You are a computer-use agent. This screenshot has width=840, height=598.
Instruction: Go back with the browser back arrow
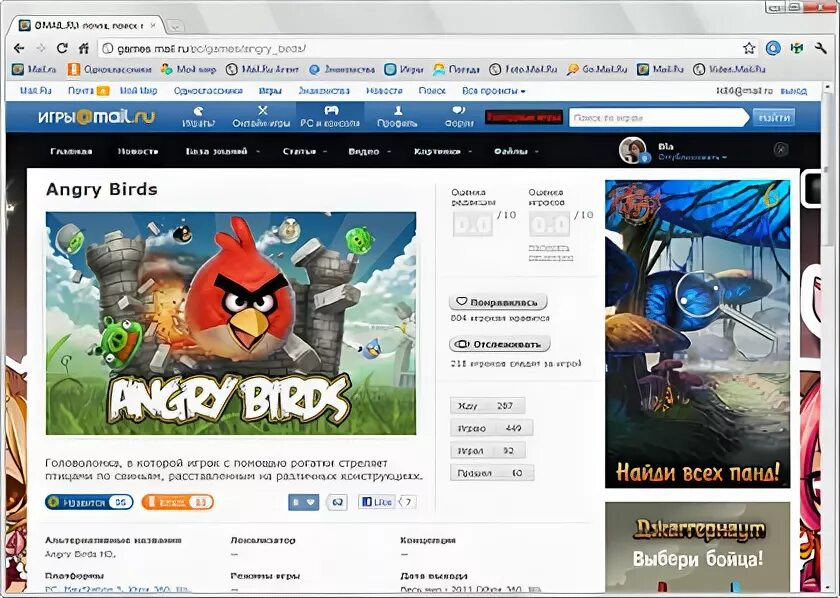[x=19, y=49]
